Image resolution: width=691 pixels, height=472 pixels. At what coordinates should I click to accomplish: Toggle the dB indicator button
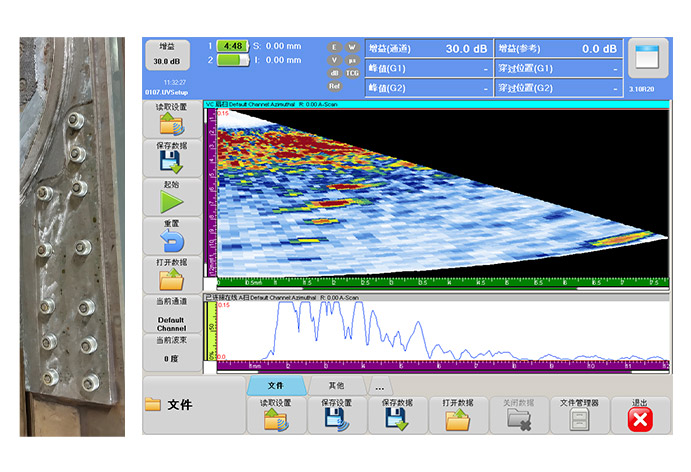(x=334, y=73)
